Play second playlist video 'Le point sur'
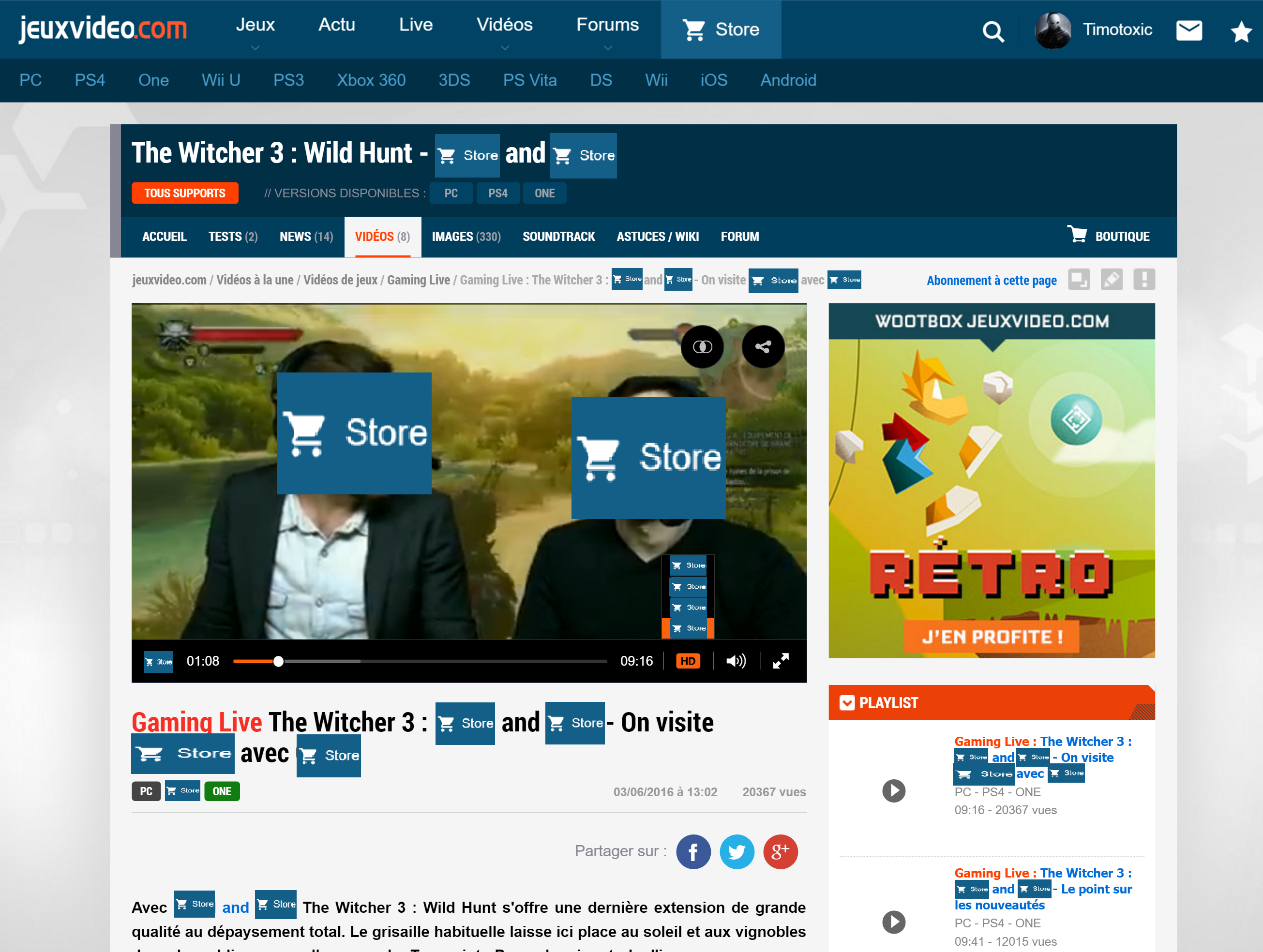Image resolution: width=1263 pixels, height=952 pixels. [894, 922]
